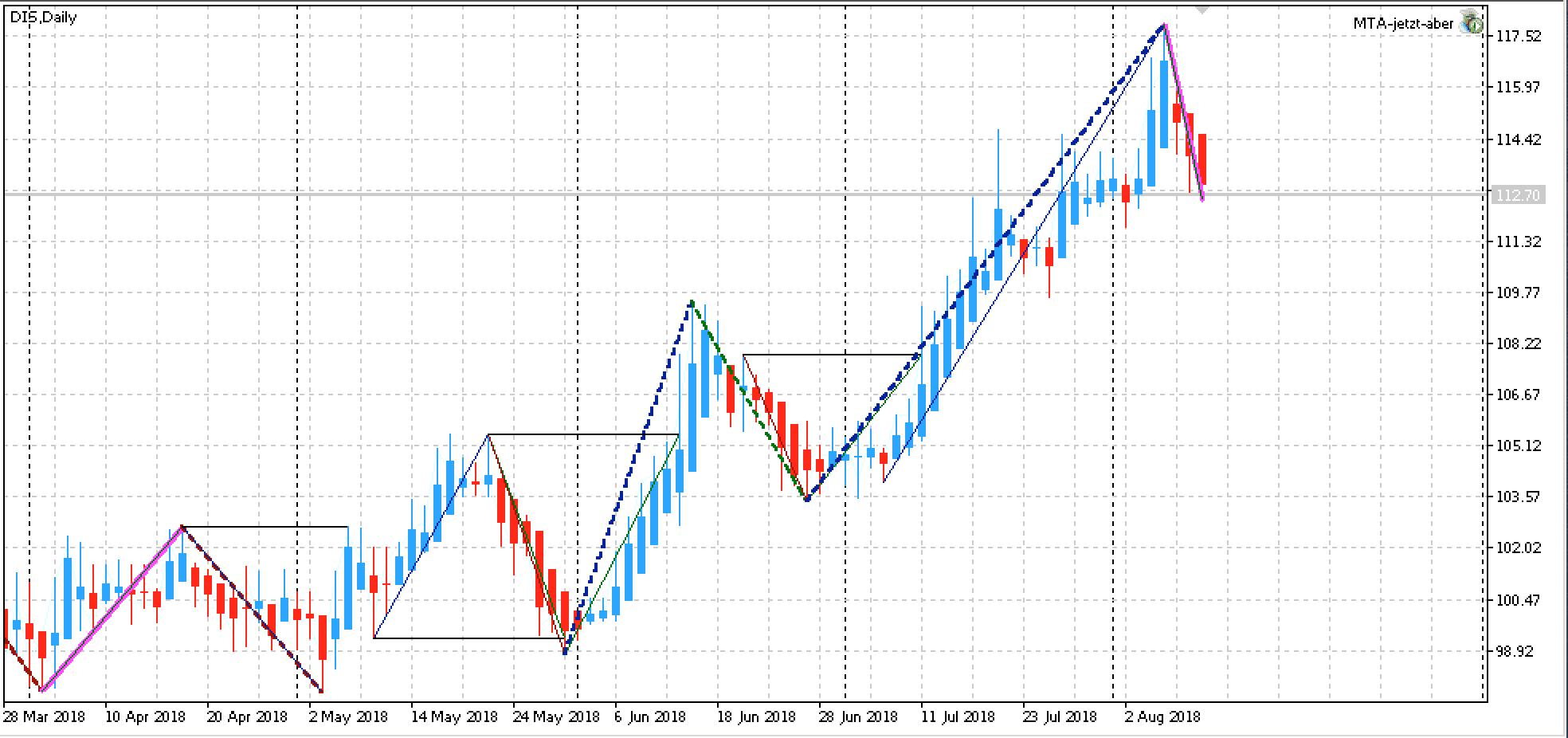Click the 2 Aug 2018 date label
This screenshot has height=738, width=1568.
click(x=1162, y=716)
